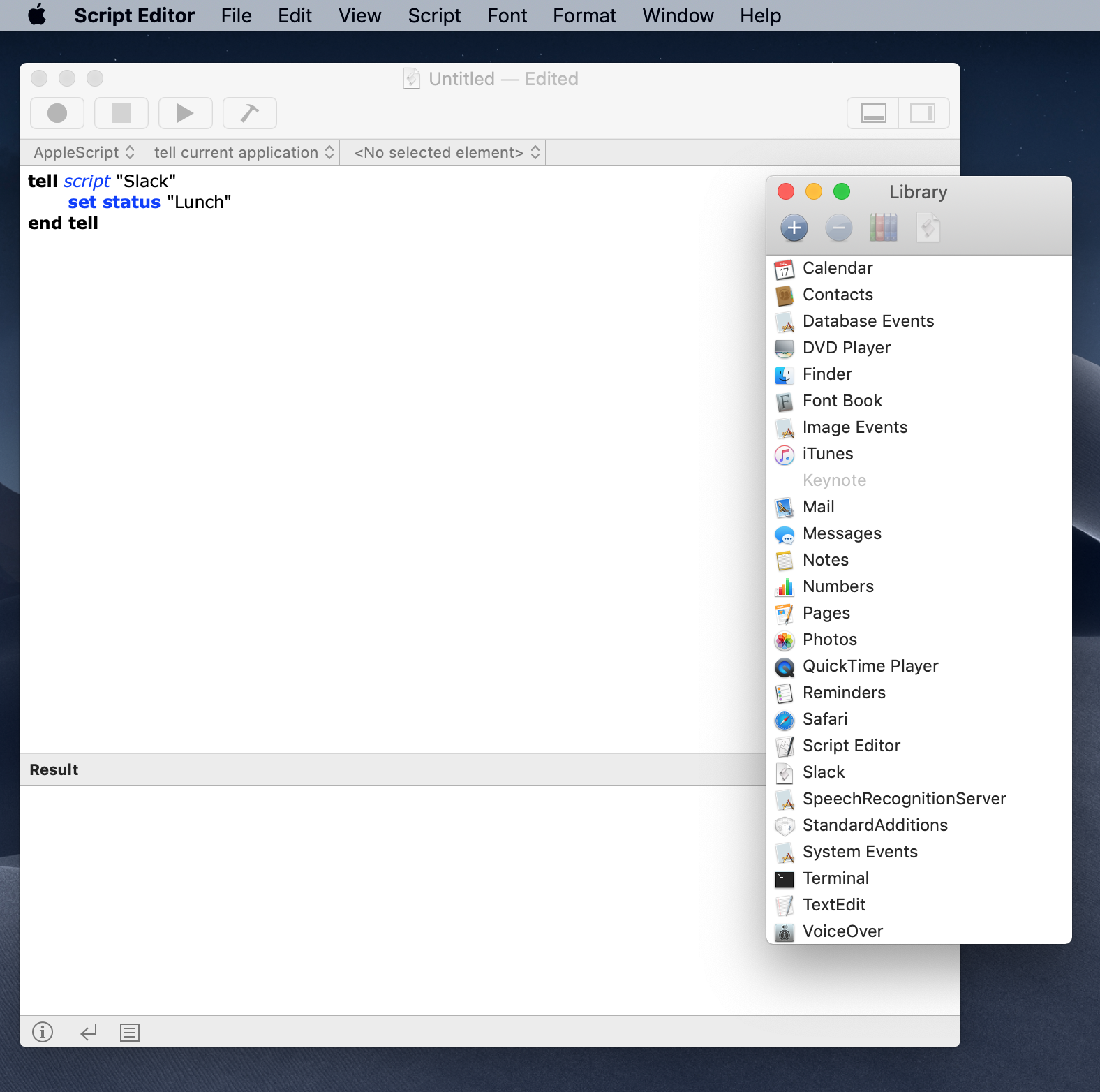Screen dimensions: 1100x1092
Task: Select the QuickTime Player icon in the Library
Action: (785, 667)
